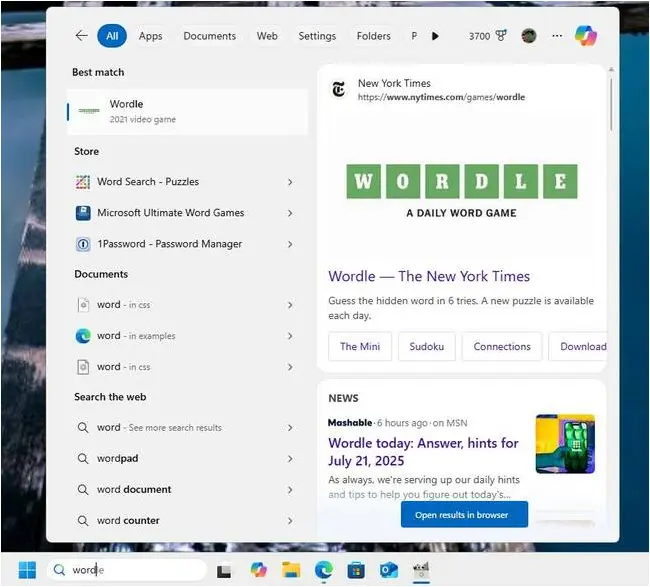Open the three-dot more options menu
Viewport: 650px width, 587px height.
coord(557,36)
